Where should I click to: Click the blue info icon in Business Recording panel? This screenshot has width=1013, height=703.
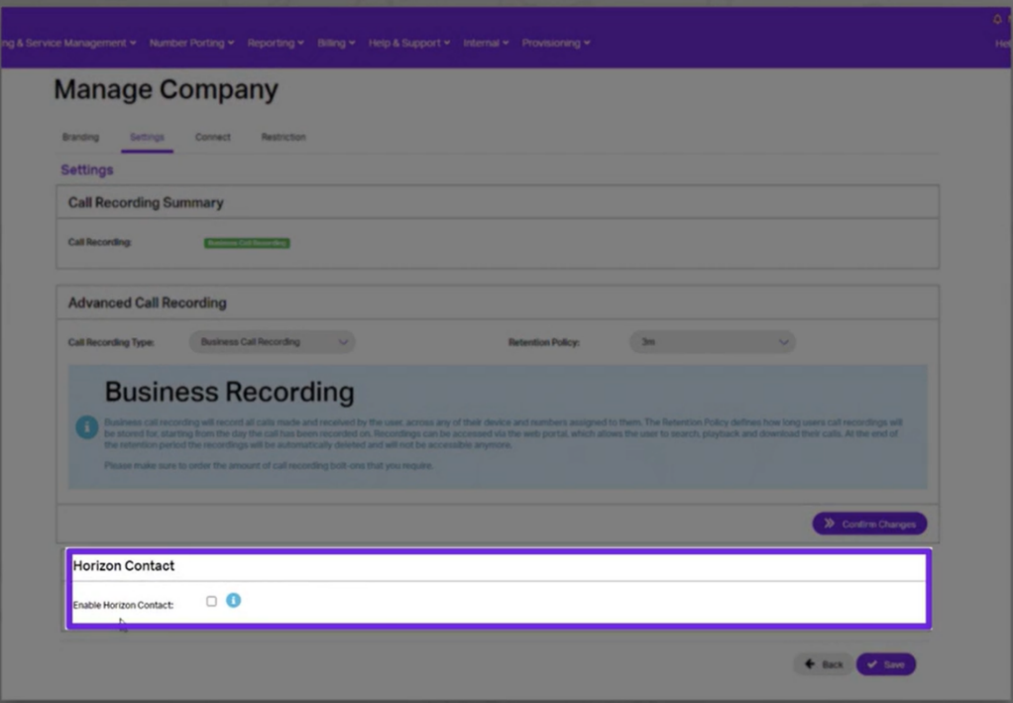pyautogui.click(x=87, y=427)
